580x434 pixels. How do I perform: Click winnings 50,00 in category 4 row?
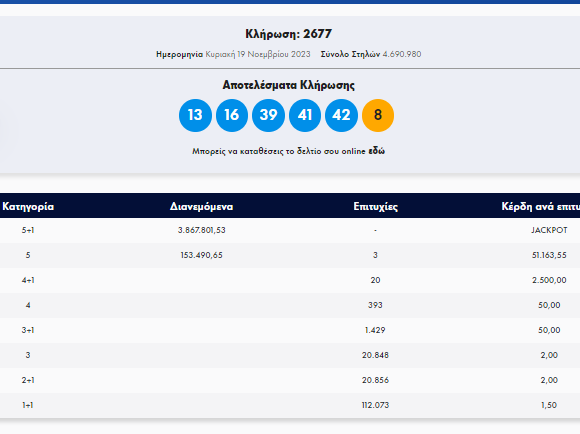coord(549,305)
